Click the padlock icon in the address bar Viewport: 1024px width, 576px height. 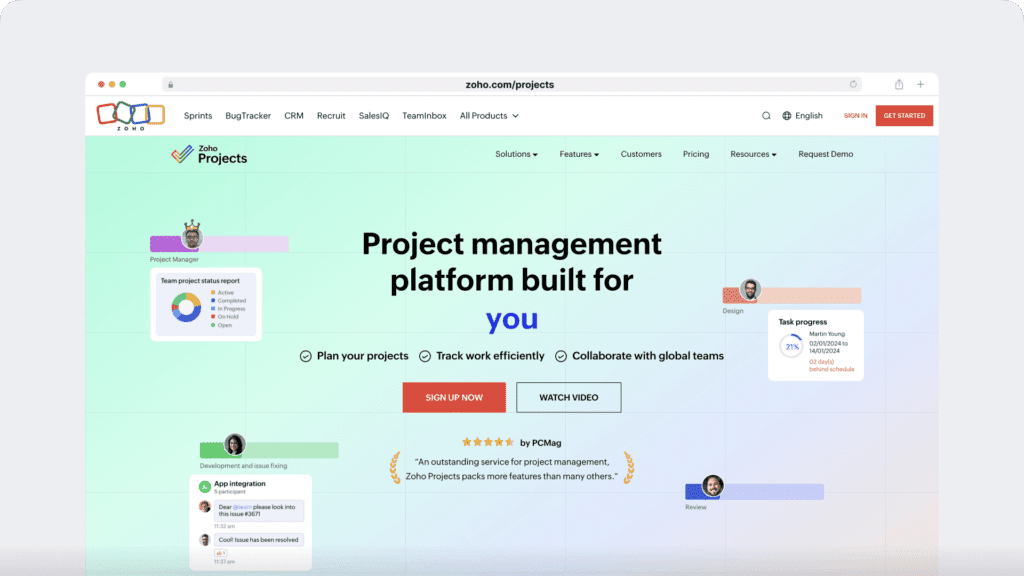[170, 84]
